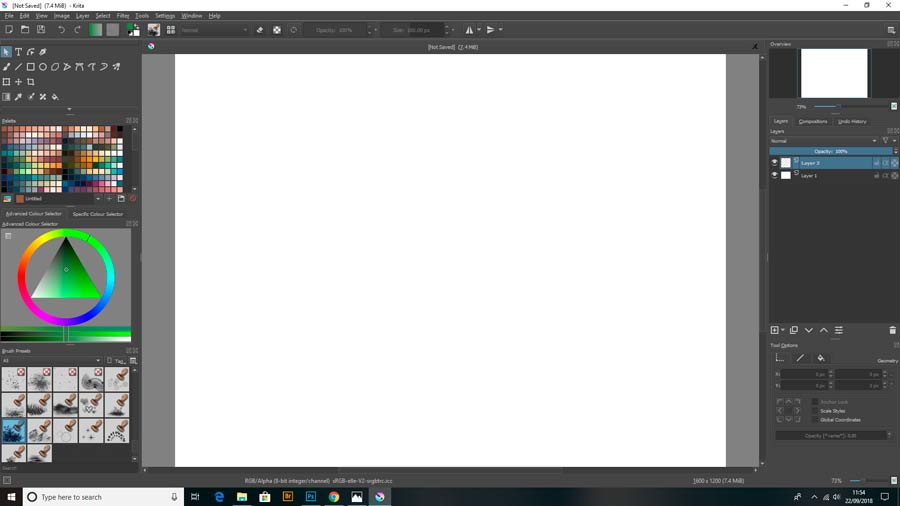
Task: Select the Edit Shapes tool
Action: coord(30,52)
